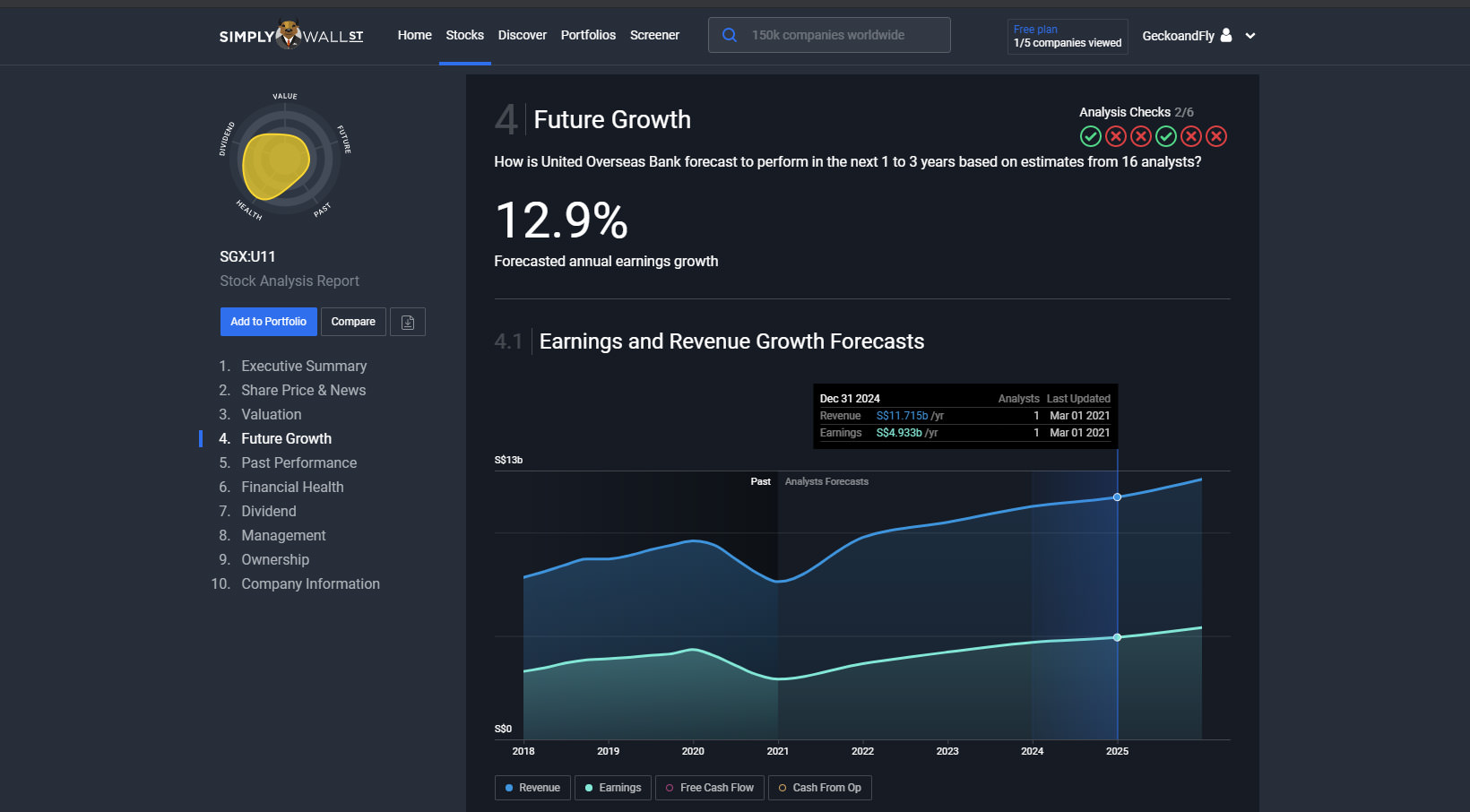
Task: Click the Simply Wall St logo
Action: tap(291, 35)
